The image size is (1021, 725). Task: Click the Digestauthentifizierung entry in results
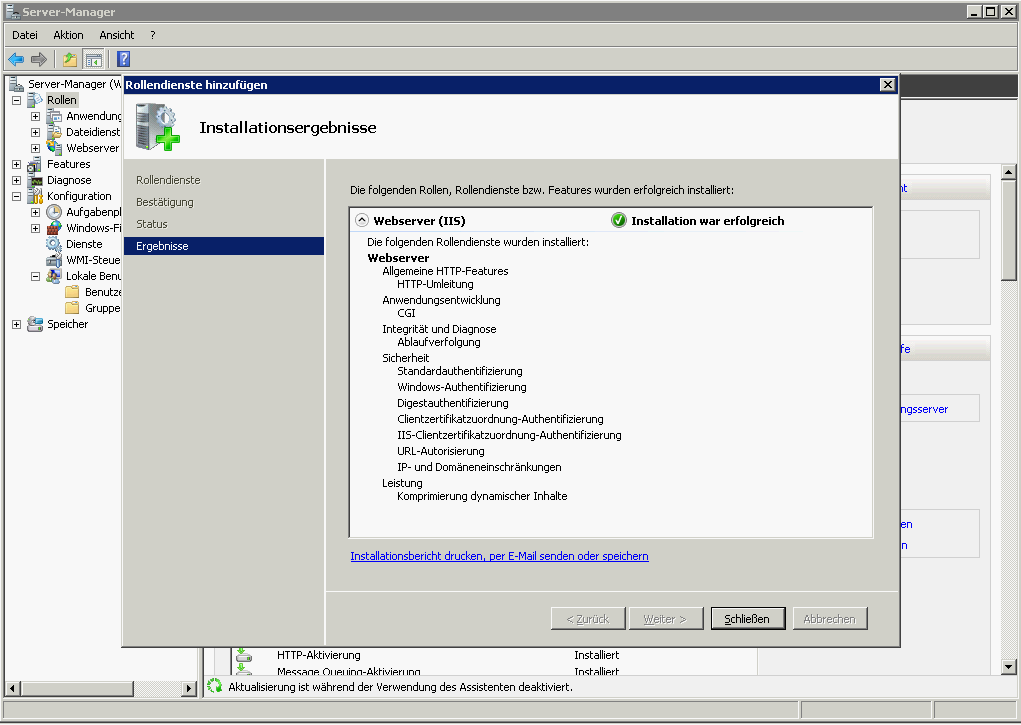(453, 403)
